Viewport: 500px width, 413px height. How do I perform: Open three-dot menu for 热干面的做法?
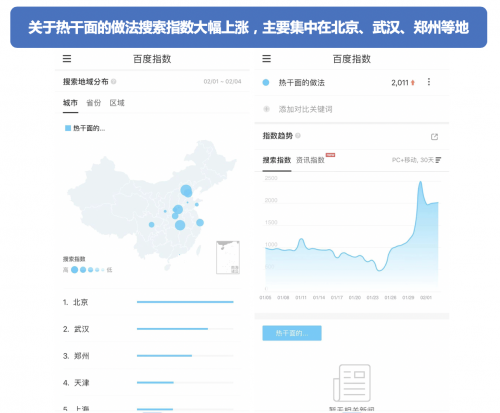point(429,82)
